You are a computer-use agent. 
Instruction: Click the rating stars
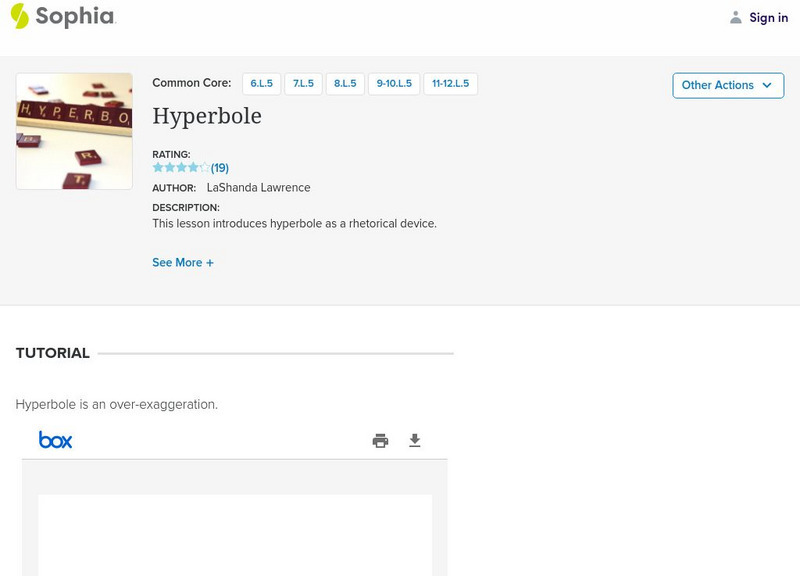tap(180, 168)
